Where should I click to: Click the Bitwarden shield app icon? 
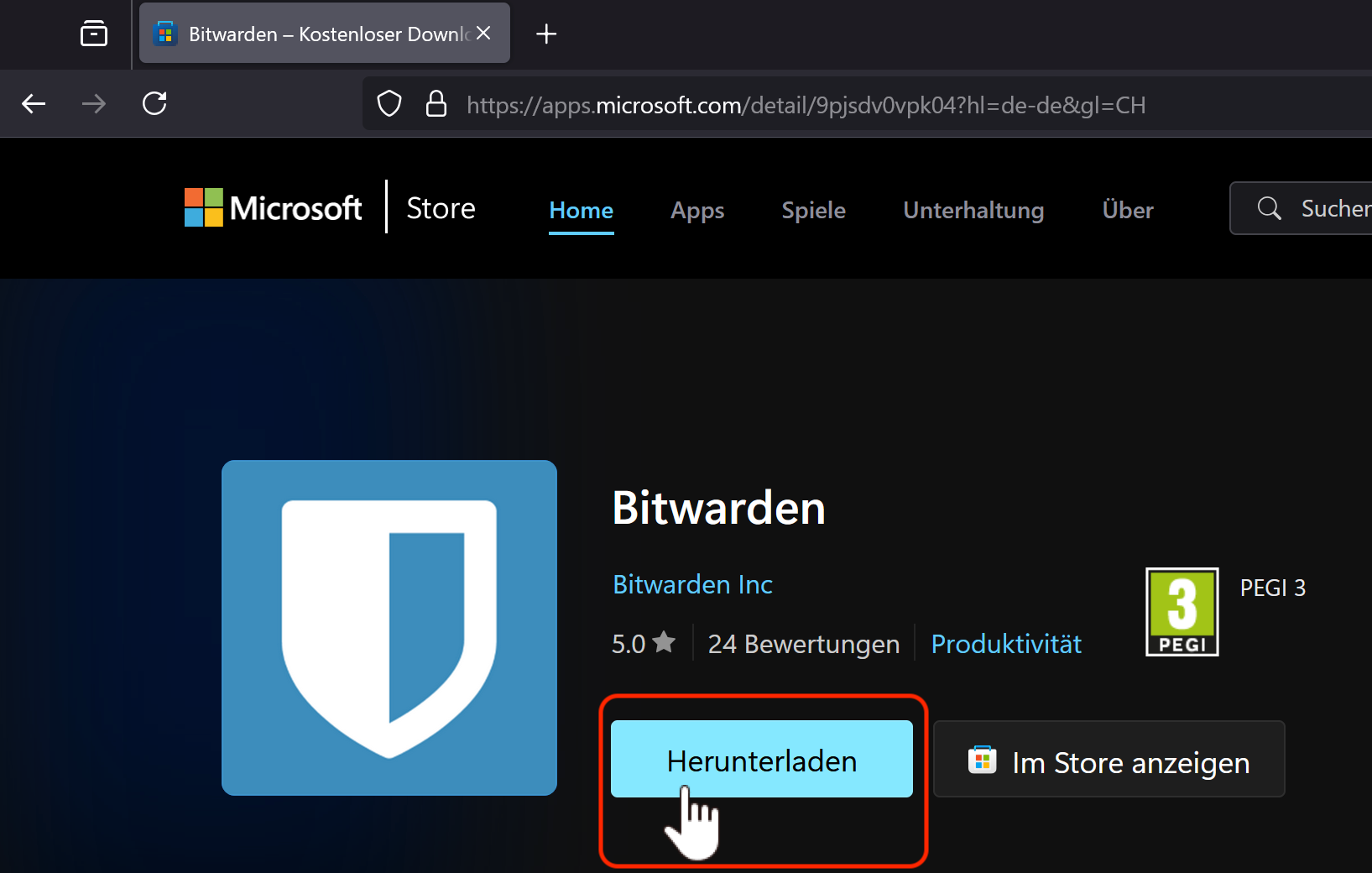[389, 628]
